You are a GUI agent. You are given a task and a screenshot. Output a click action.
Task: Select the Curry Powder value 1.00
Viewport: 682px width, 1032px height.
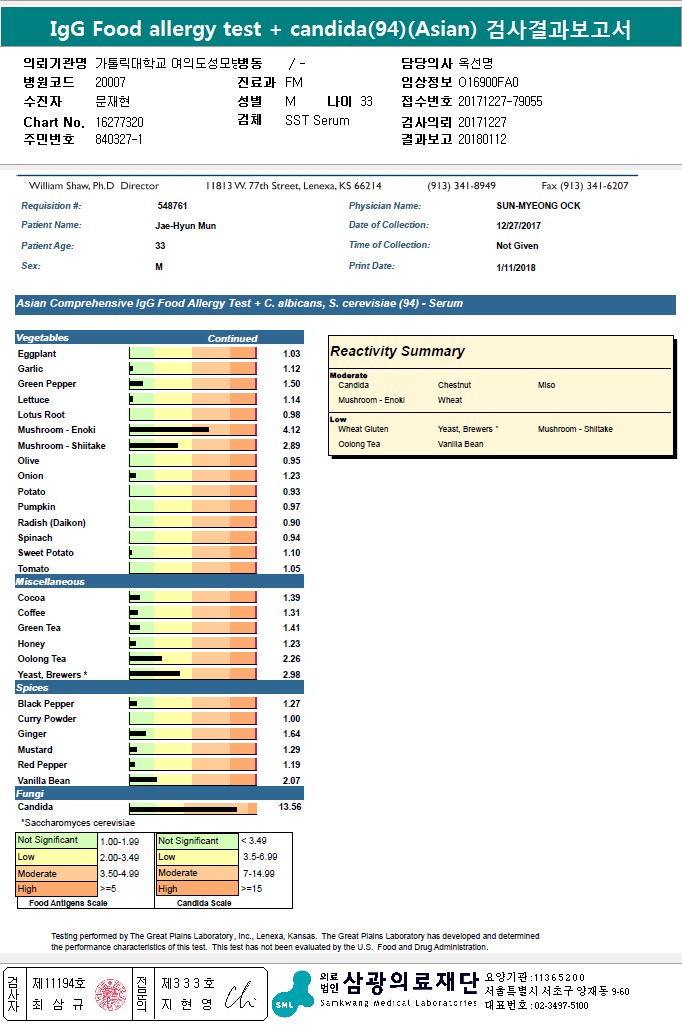[292, 719]
